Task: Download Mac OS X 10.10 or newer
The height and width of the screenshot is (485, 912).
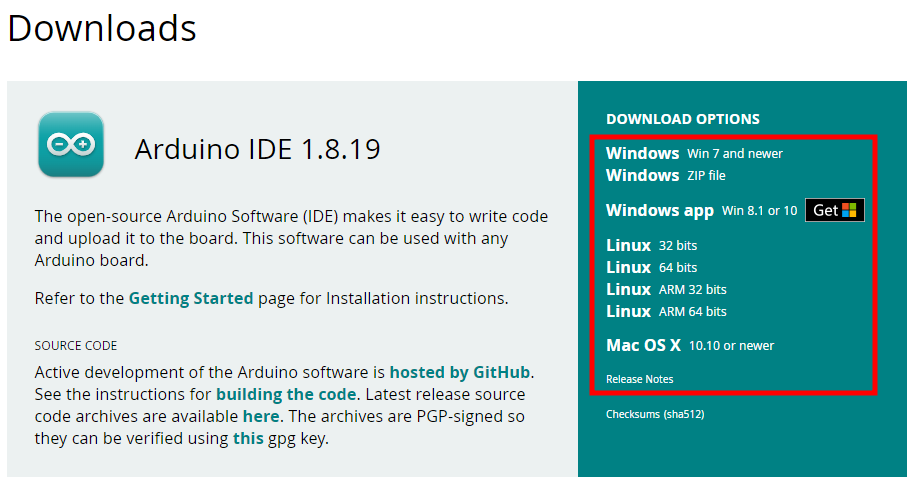Action: click(x=690, y=345)
